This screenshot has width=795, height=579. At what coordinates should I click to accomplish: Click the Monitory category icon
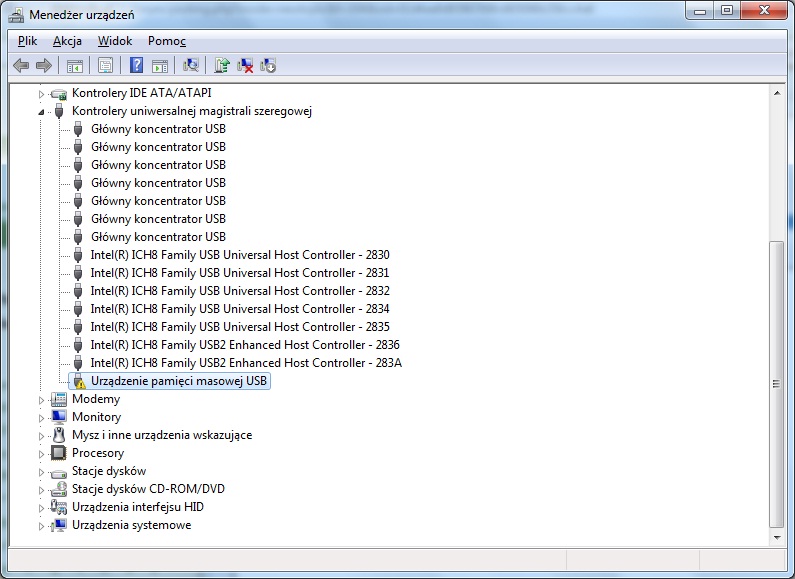coord(59,417)
